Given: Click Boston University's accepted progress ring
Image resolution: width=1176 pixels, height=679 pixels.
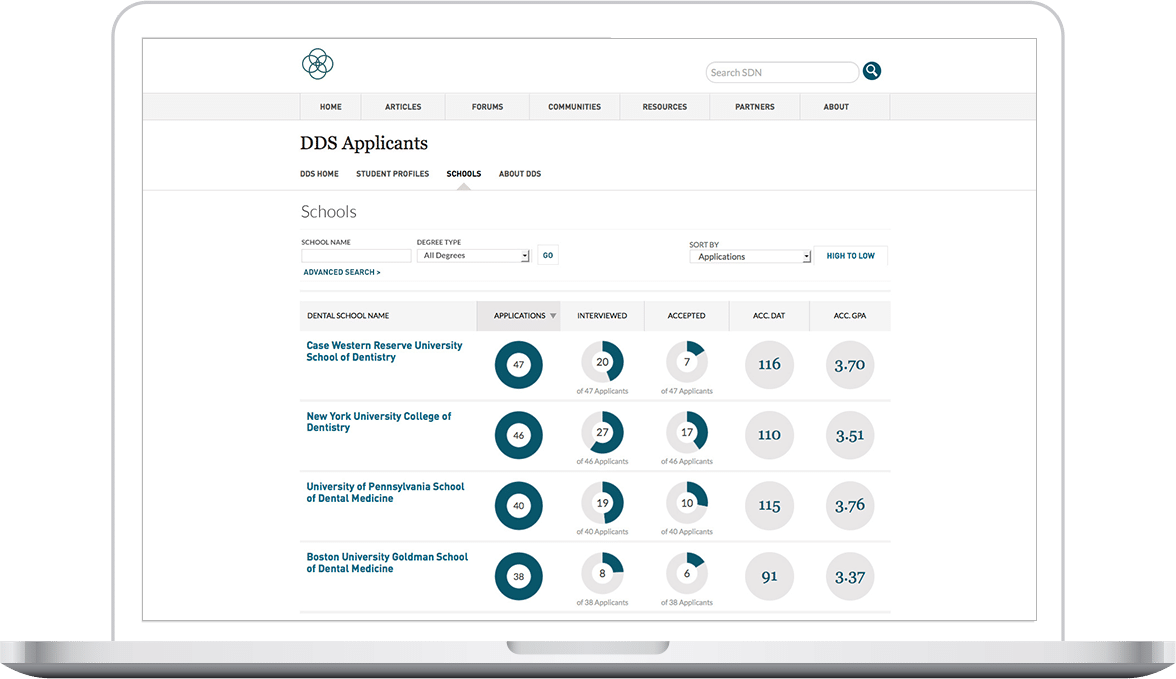Looking at the screenshot, I should [686, 576].
